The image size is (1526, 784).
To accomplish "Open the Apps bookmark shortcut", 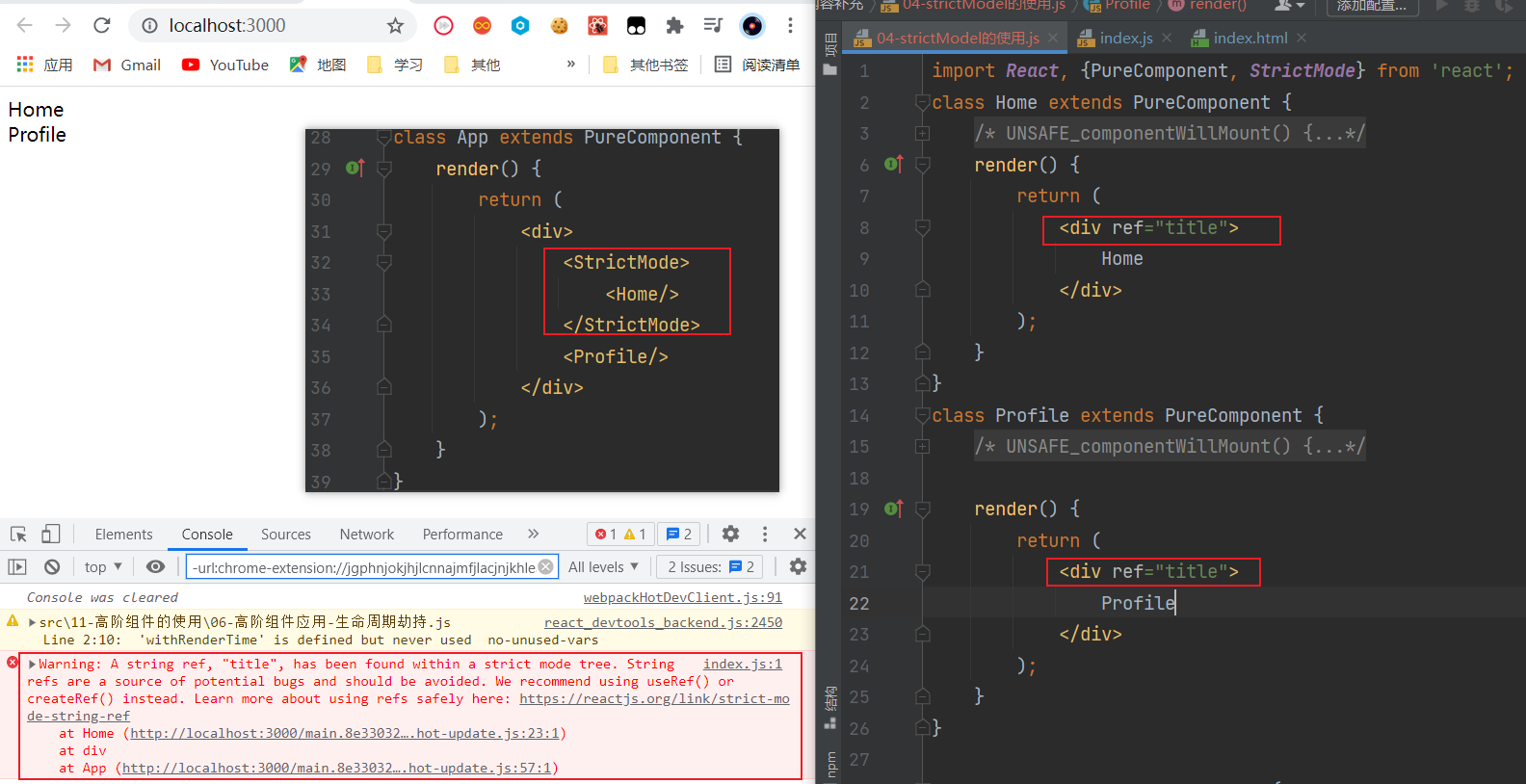I will (x=45, y=65).
